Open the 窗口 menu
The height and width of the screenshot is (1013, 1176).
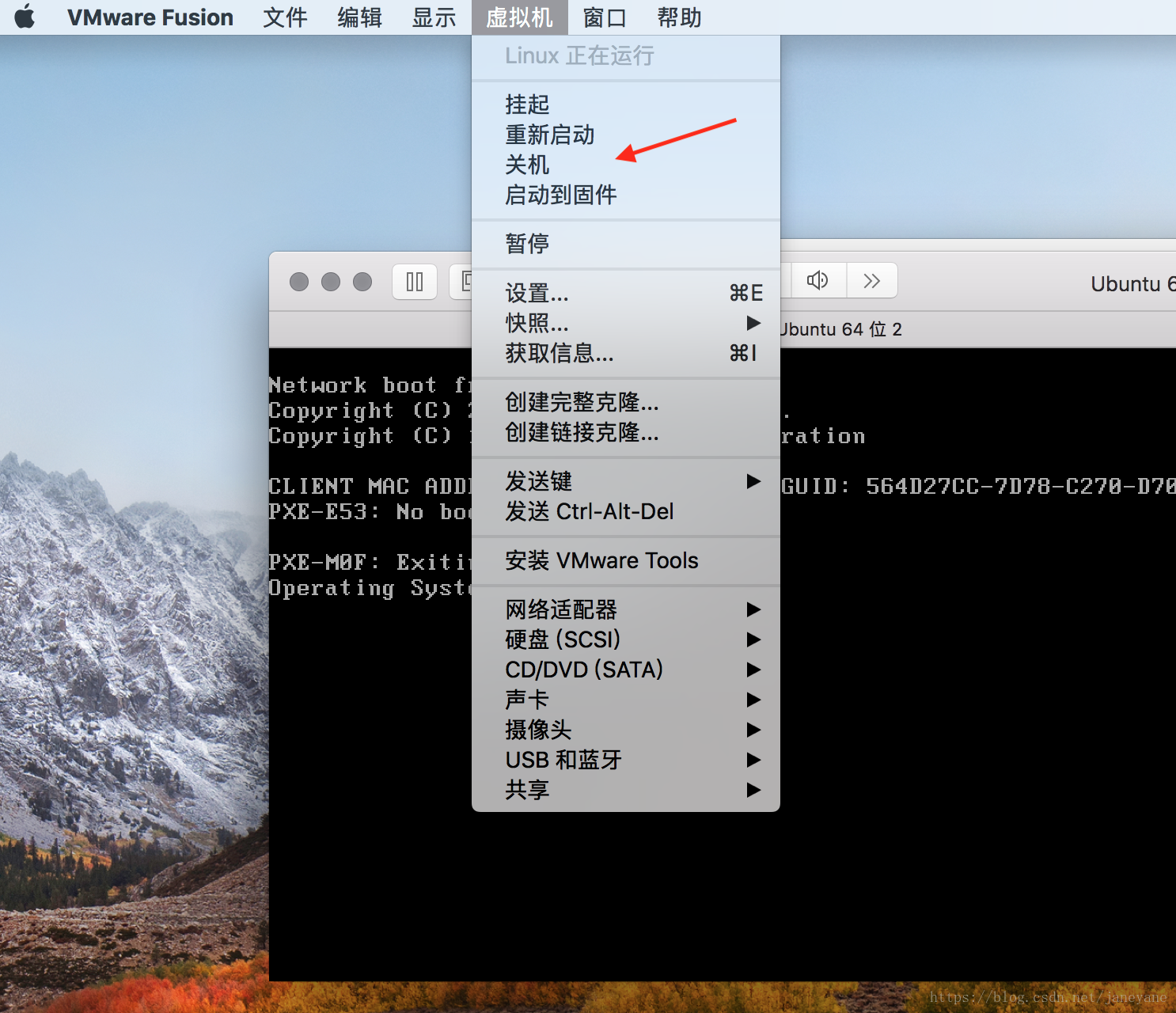[605, 17]
